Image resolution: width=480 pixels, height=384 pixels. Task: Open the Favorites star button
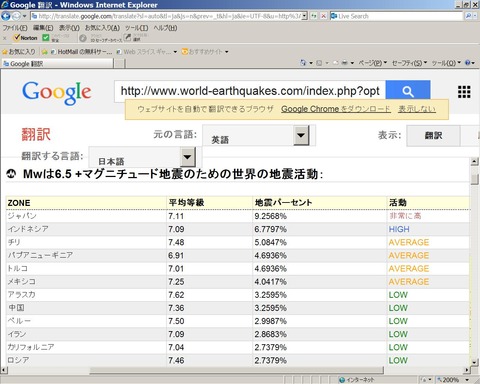point(18,52)
